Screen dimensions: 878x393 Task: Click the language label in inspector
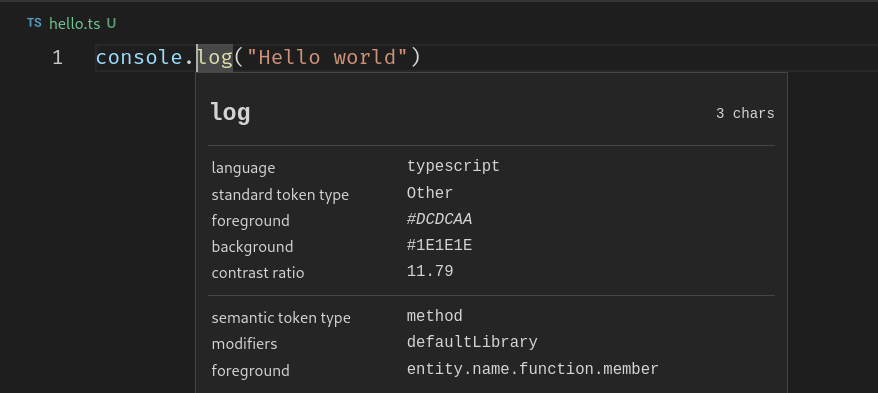(243, 168)
